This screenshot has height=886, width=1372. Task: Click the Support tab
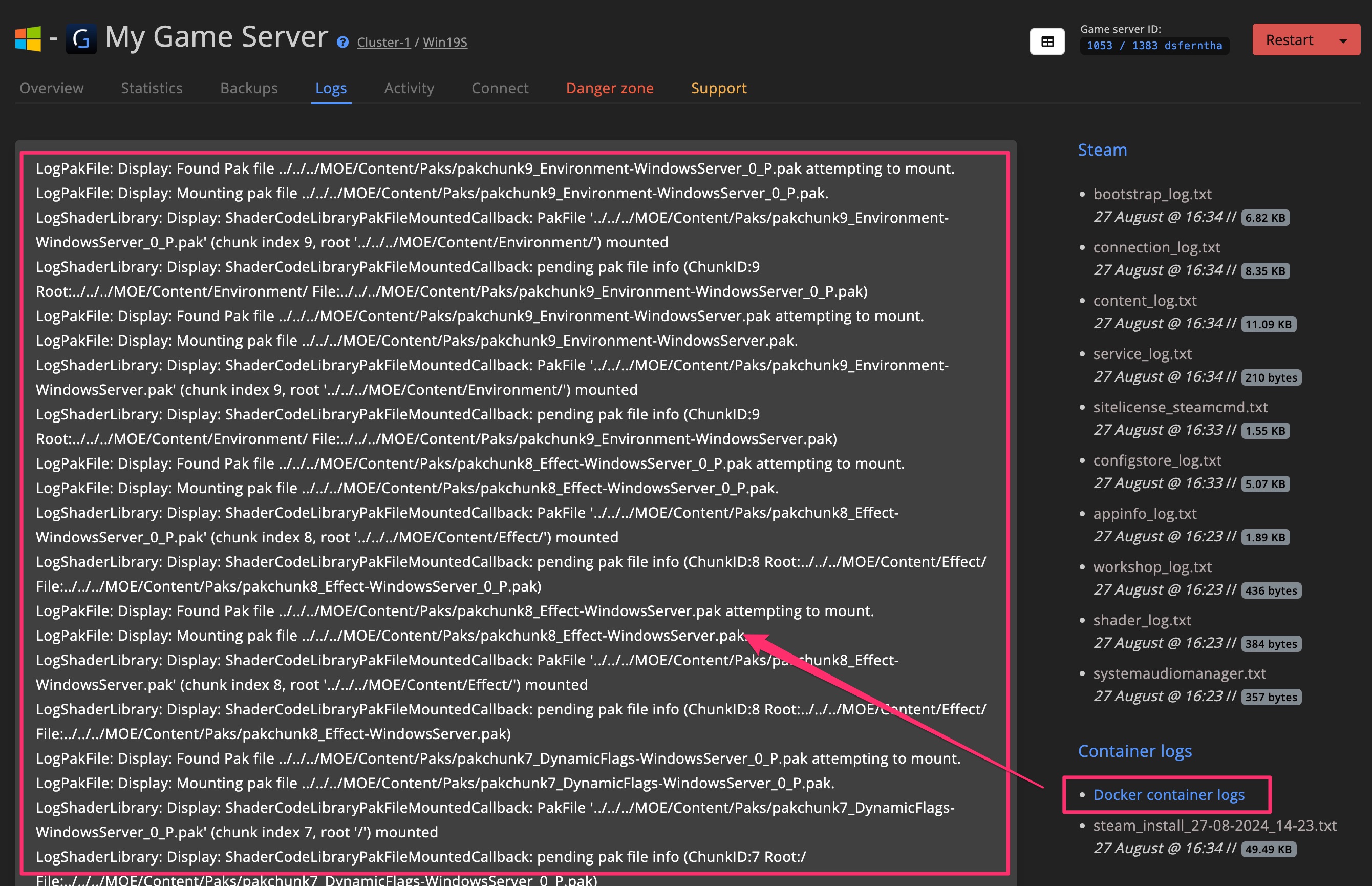click(x=718, y=88)
